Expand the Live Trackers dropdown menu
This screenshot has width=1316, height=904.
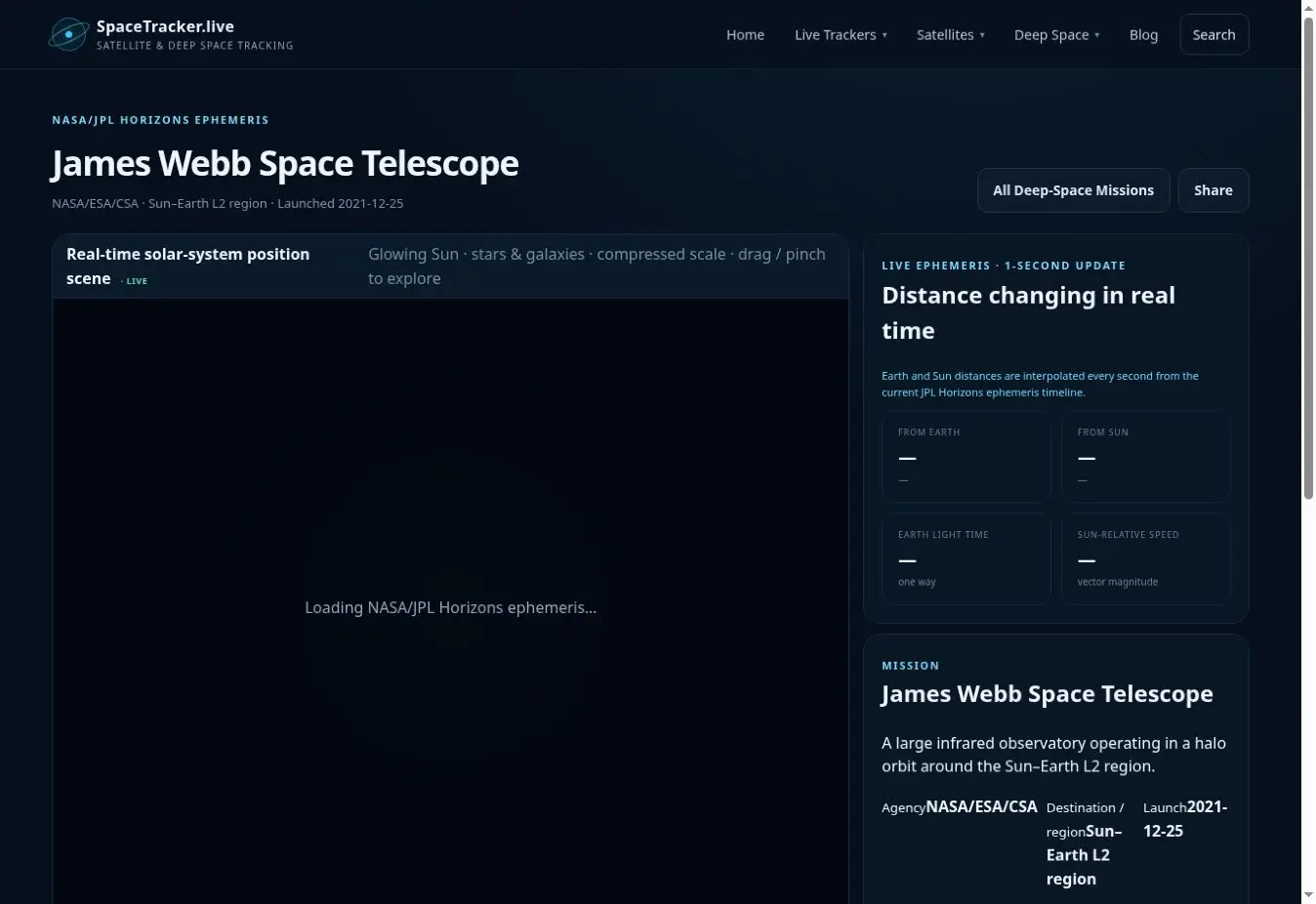coord(841,34)
